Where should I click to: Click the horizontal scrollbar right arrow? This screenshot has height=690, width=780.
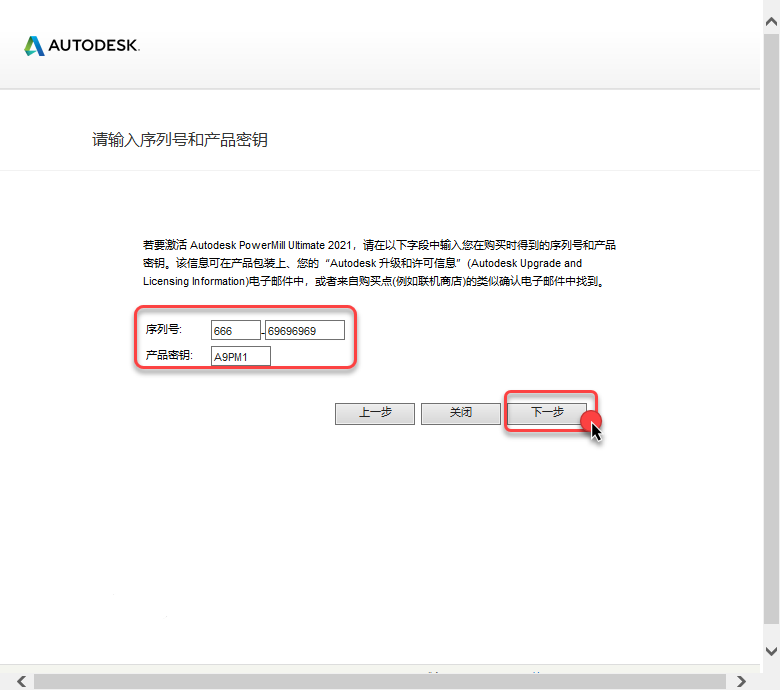tap(741, 681)
